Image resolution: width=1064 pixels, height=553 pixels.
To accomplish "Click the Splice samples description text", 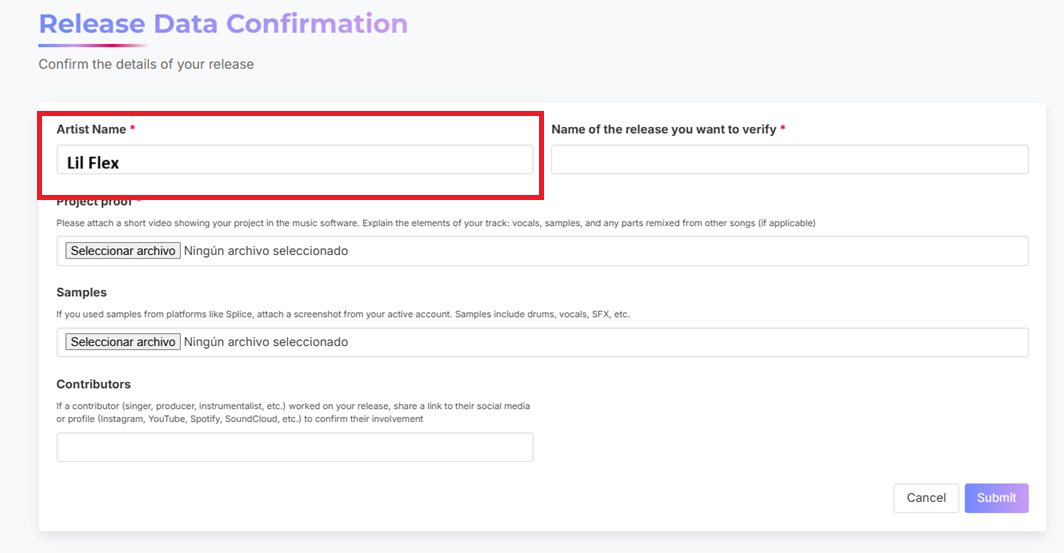I will coord(343,314).
